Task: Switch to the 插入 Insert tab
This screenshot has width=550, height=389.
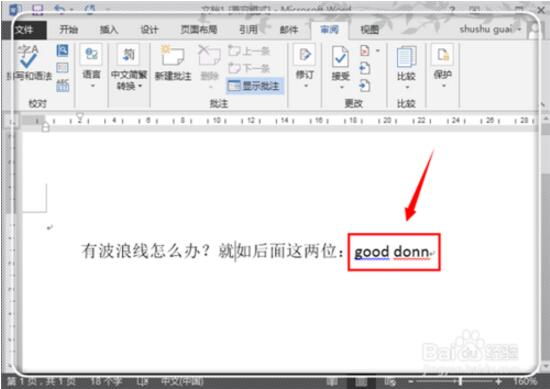Action: (x=109, y=29)
